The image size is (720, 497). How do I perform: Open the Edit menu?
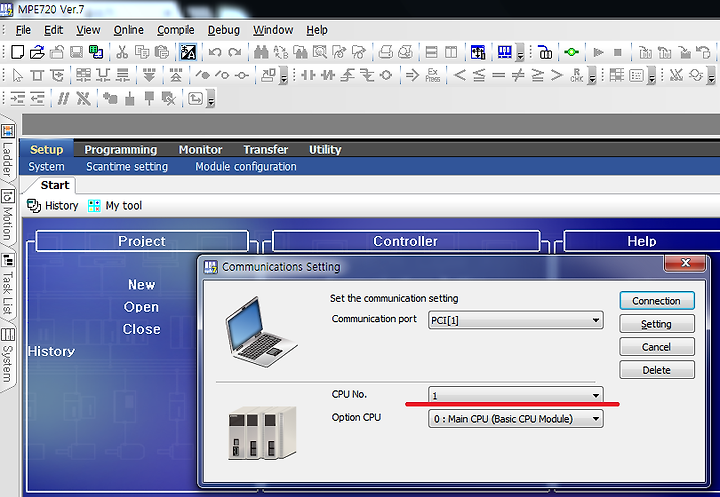[53, 30]
